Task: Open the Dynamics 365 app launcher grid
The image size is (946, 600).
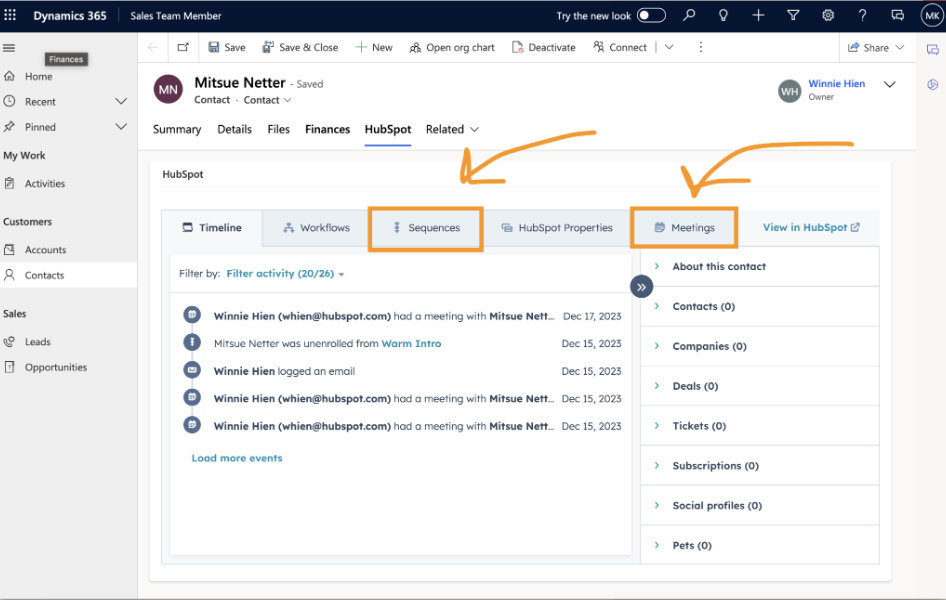Action: point(10,15)
